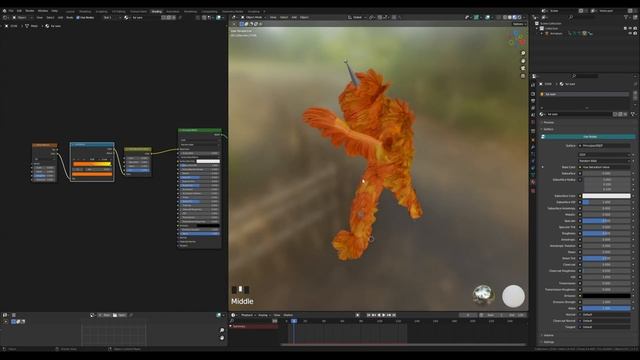Open the timeline Marker menu
The image size is (640, 360).
pos(288,315)
